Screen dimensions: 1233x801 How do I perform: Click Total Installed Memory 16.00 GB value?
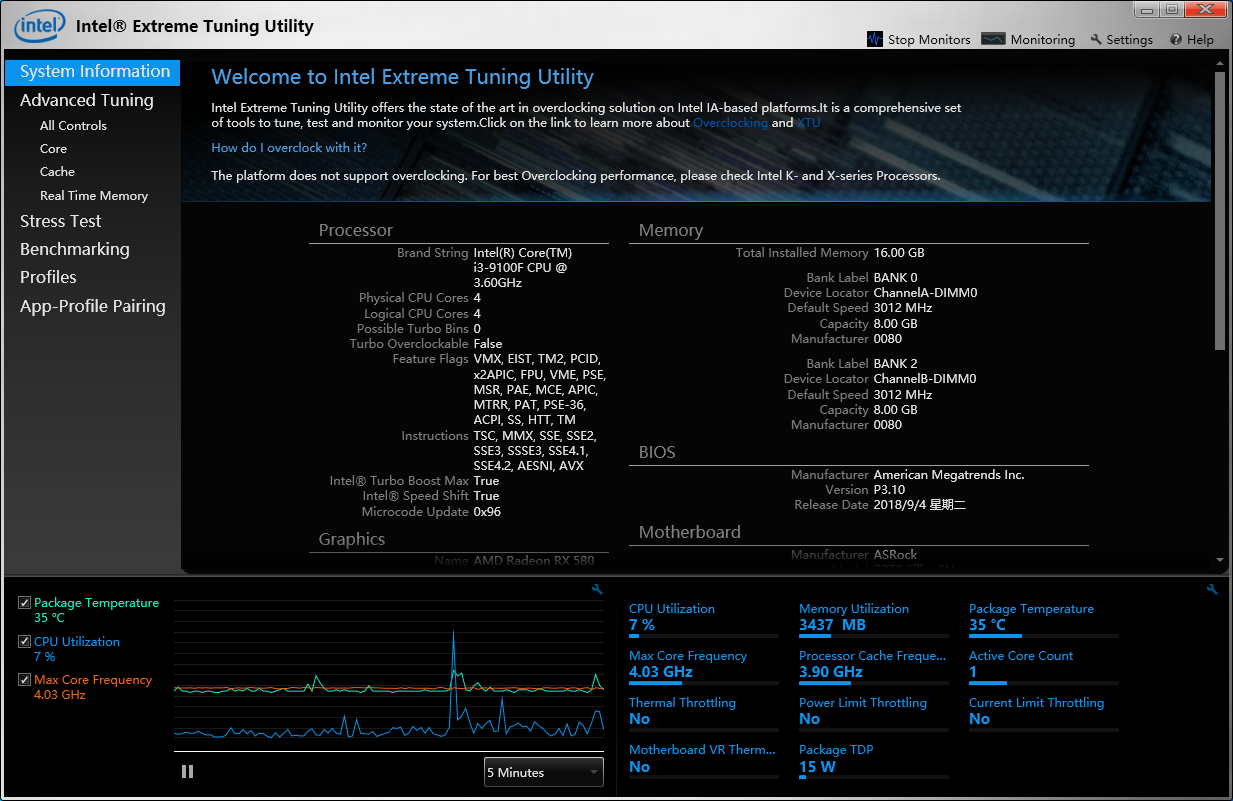click(899, 253)
